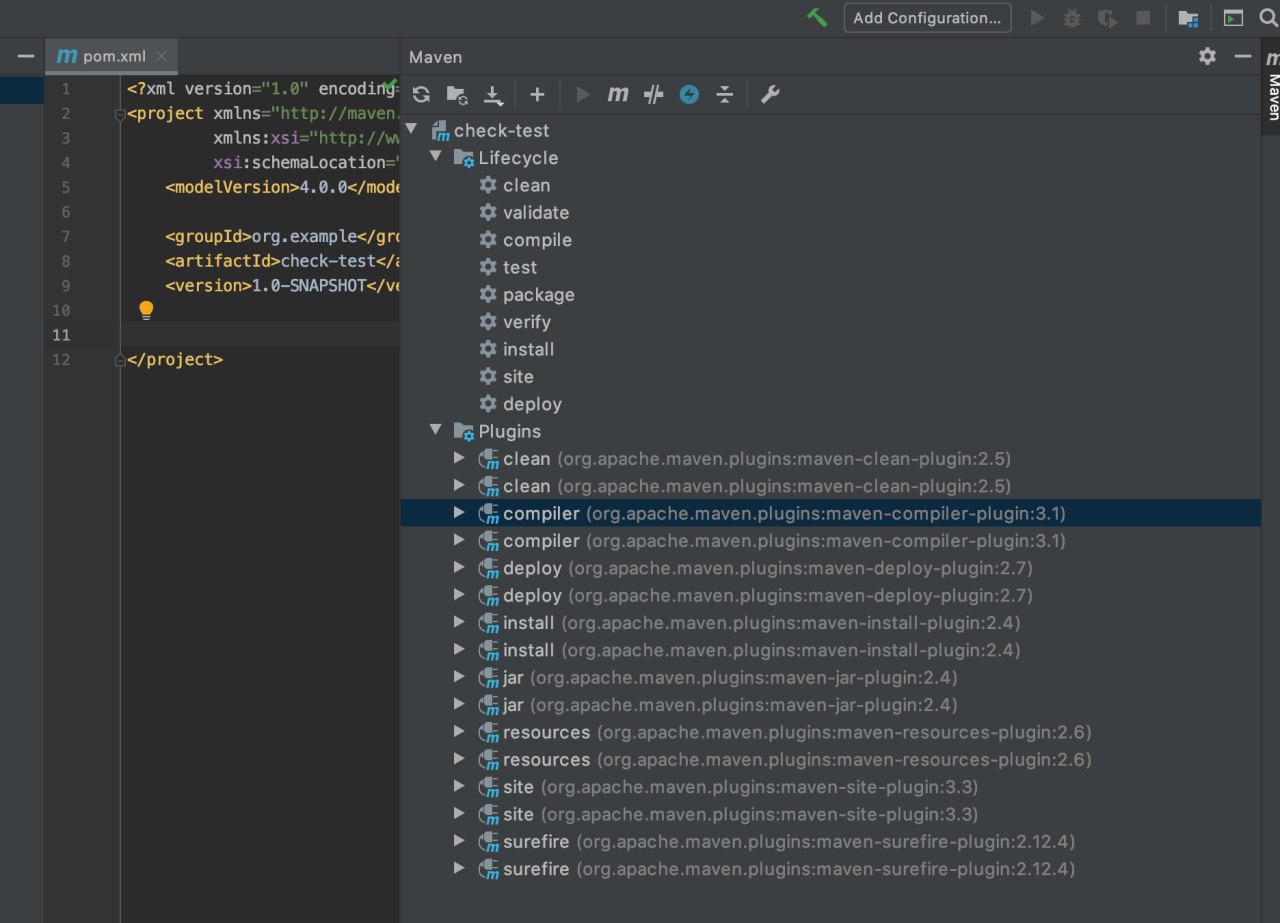Screen dimensions: 1280x923
Task: Open Run Anything terminal-like icon
Action: click(x=1234, y=18)
